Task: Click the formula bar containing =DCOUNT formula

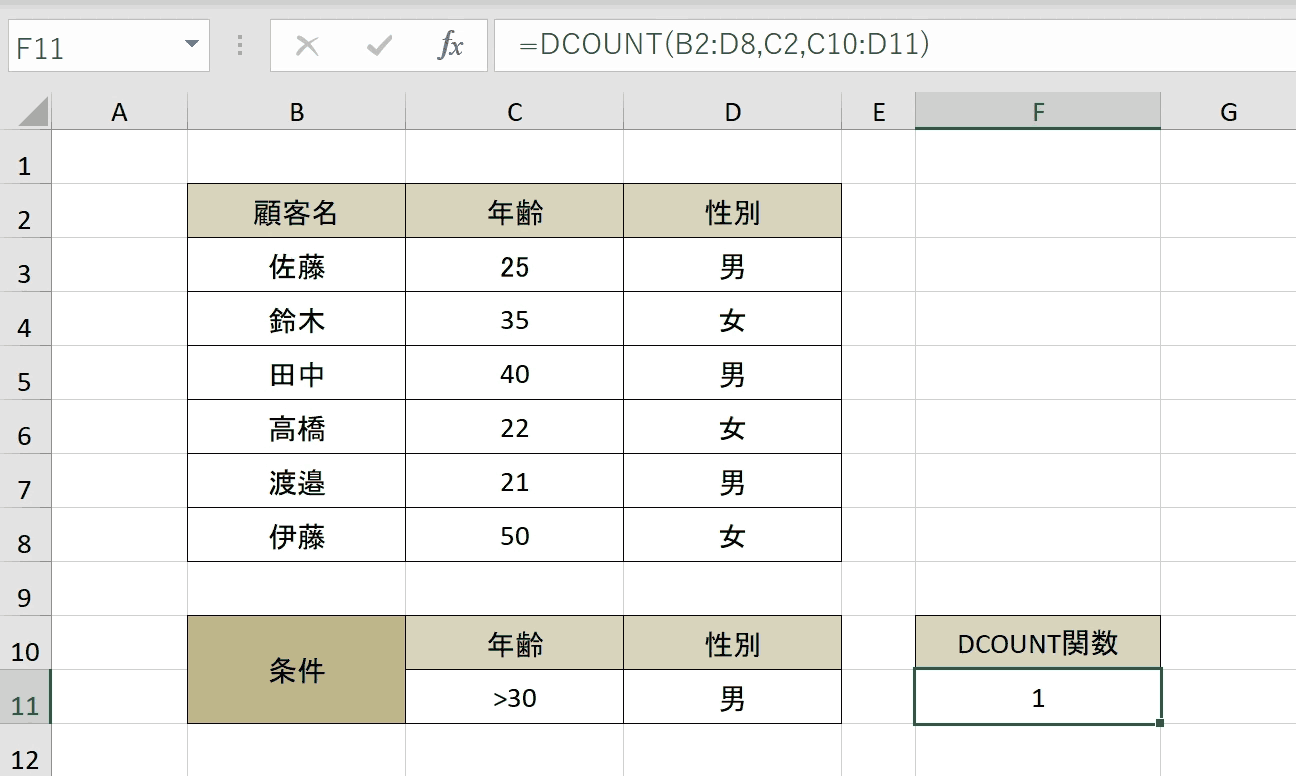Action: tap(894, 45)
